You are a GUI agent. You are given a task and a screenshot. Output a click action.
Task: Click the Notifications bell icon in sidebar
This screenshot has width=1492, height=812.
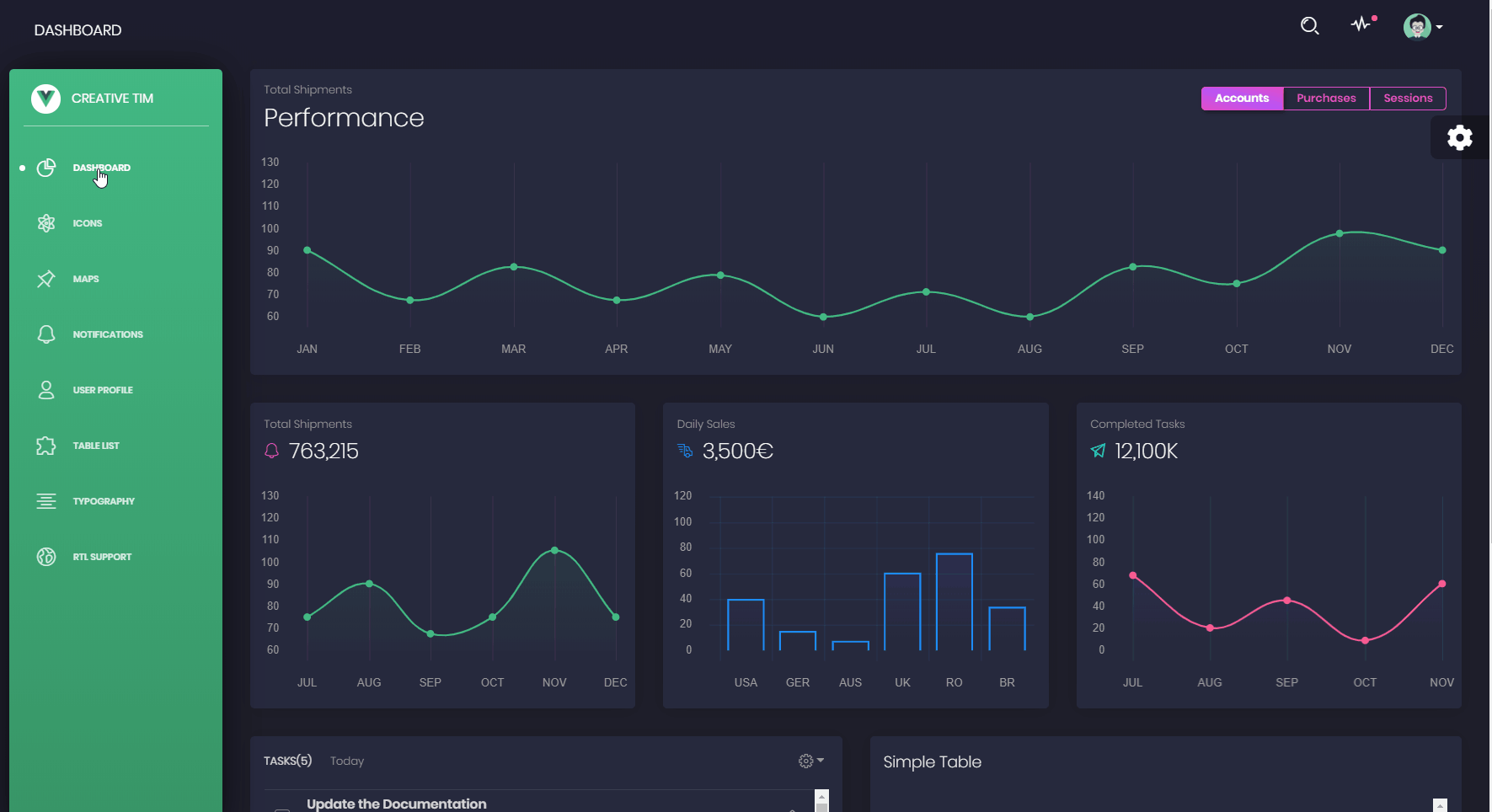click(x=46, y=334)
